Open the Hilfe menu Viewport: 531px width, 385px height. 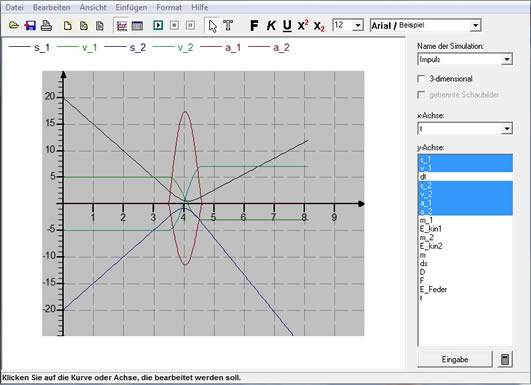tap(199, 7)
